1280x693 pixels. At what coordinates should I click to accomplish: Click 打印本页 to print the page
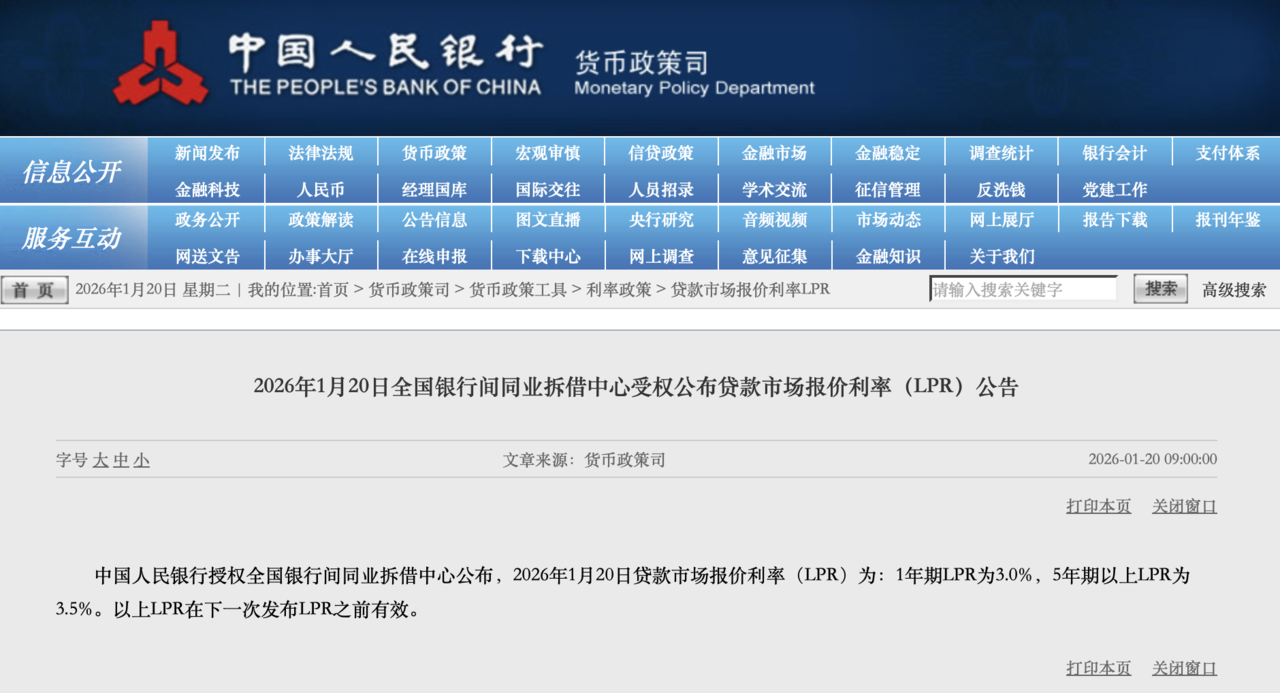pyautogui.click(x=1096, y=506)
